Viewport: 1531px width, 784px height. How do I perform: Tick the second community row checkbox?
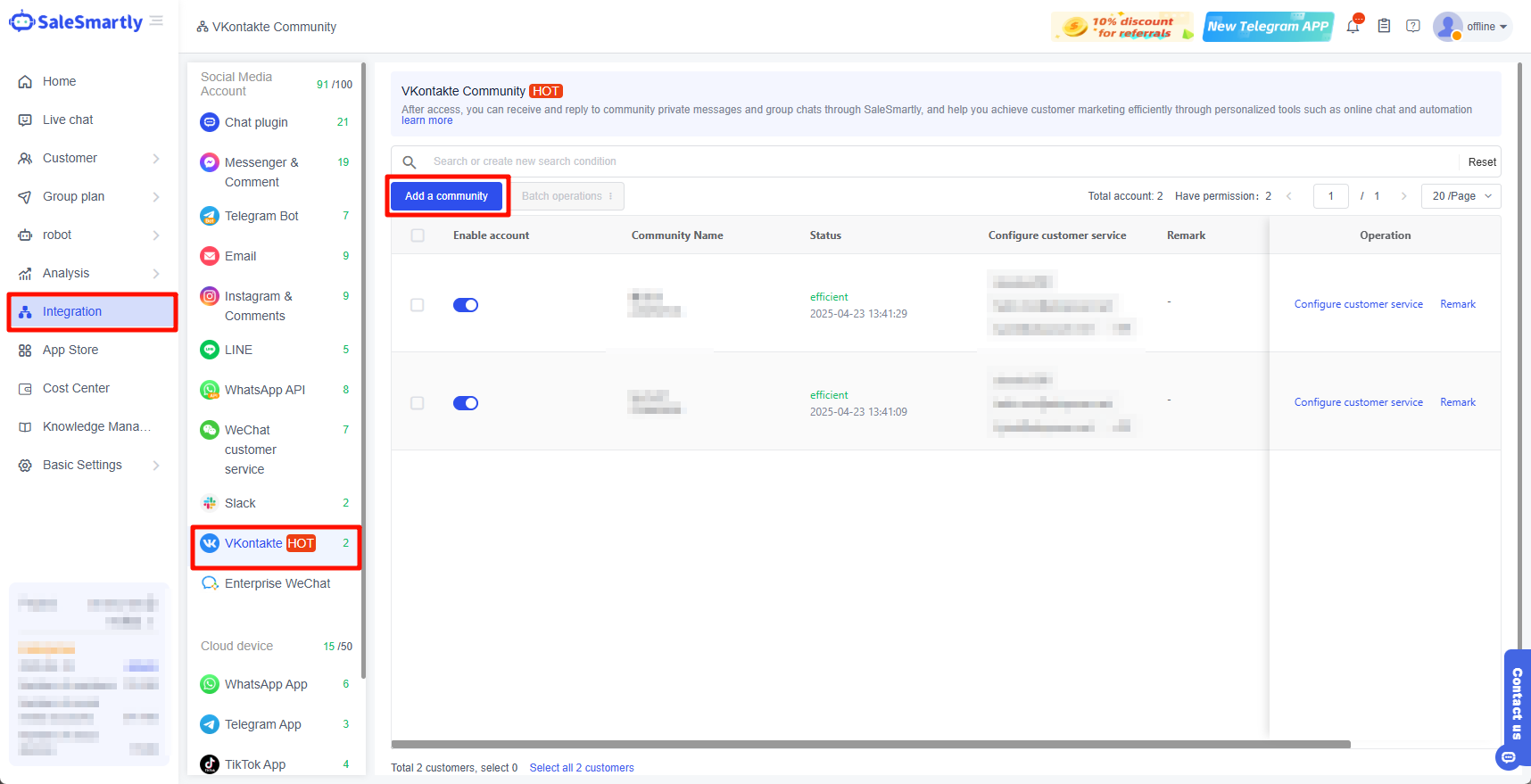coord(418,403)
